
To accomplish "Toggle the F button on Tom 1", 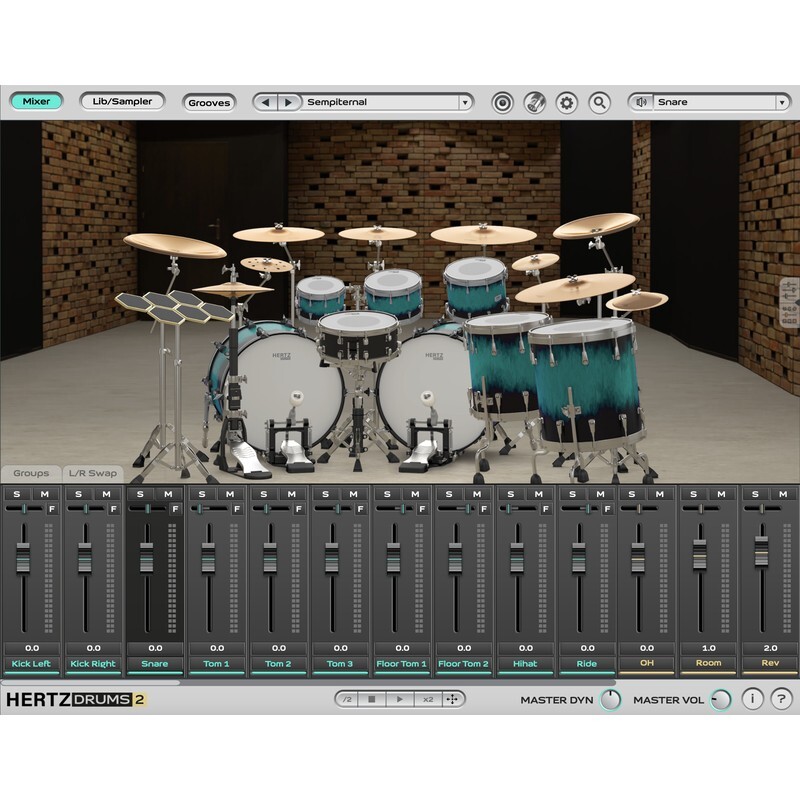I will coord(236,509).
